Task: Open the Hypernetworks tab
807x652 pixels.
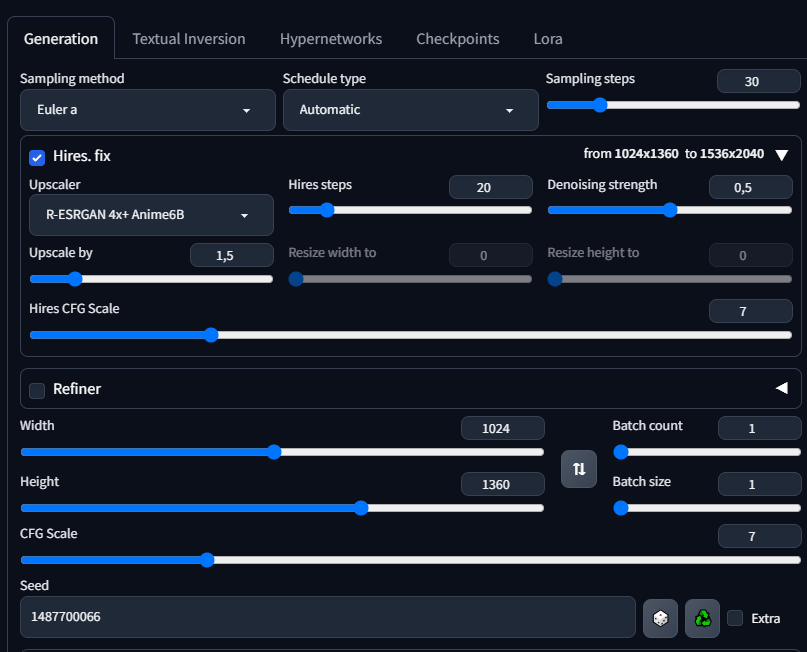Action: tap(331, 39)
